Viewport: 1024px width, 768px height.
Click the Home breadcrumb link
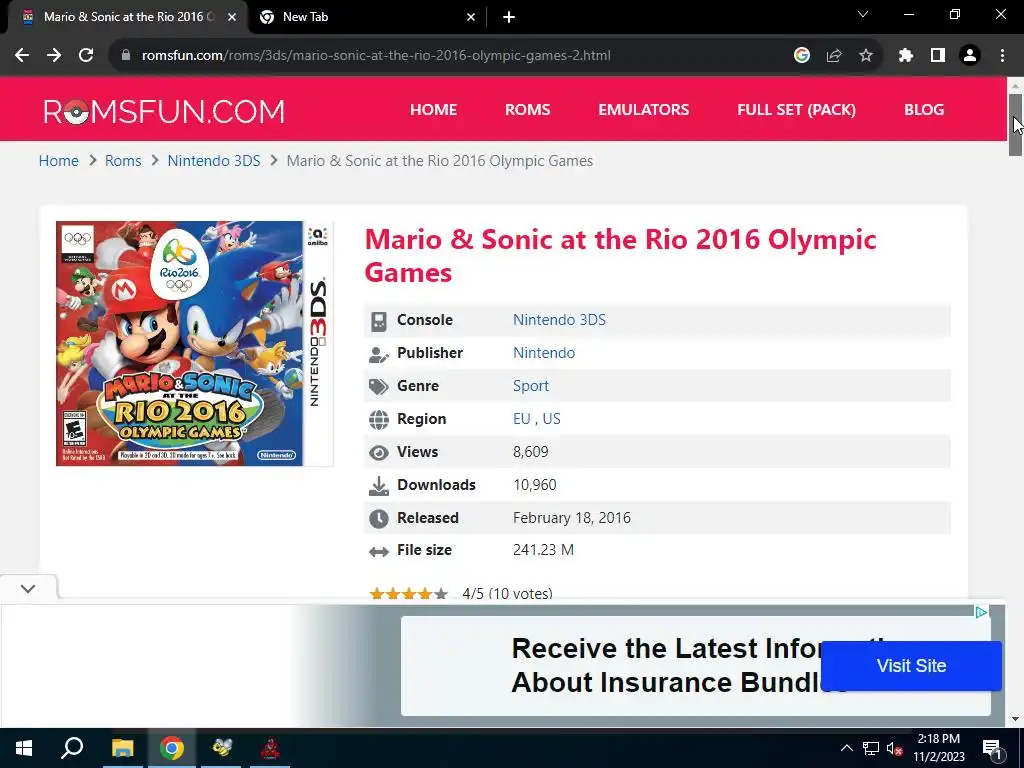tap(59, 161)
